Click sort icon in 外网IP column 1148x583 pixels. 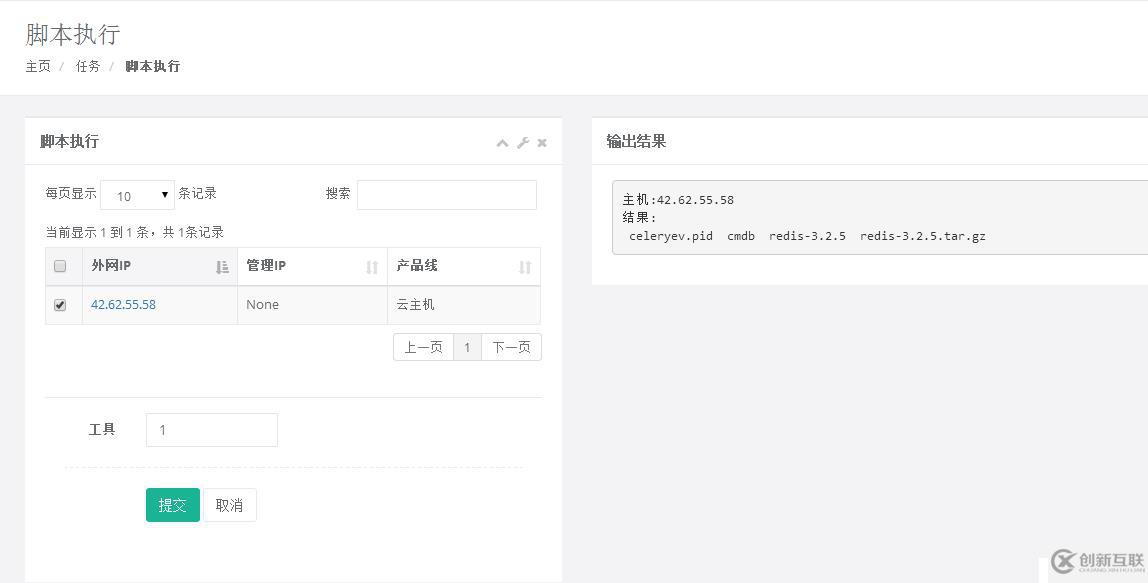[222, 267]
